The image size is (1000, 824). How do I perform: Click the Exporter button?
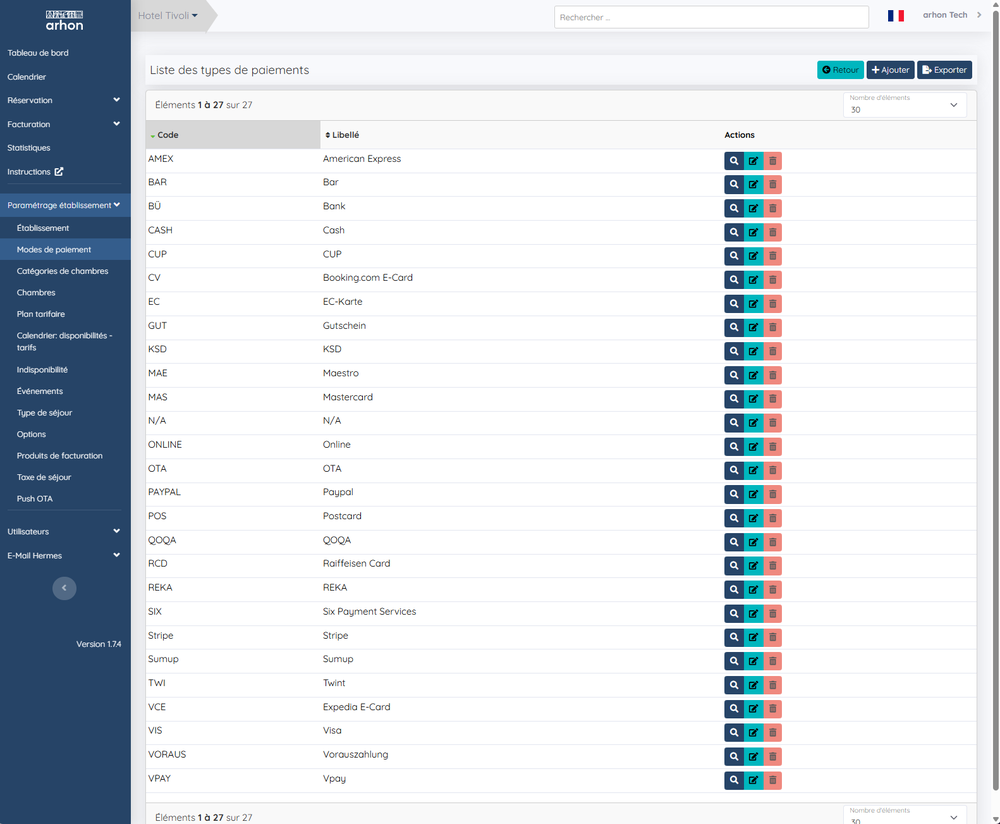tap(945, 70)
